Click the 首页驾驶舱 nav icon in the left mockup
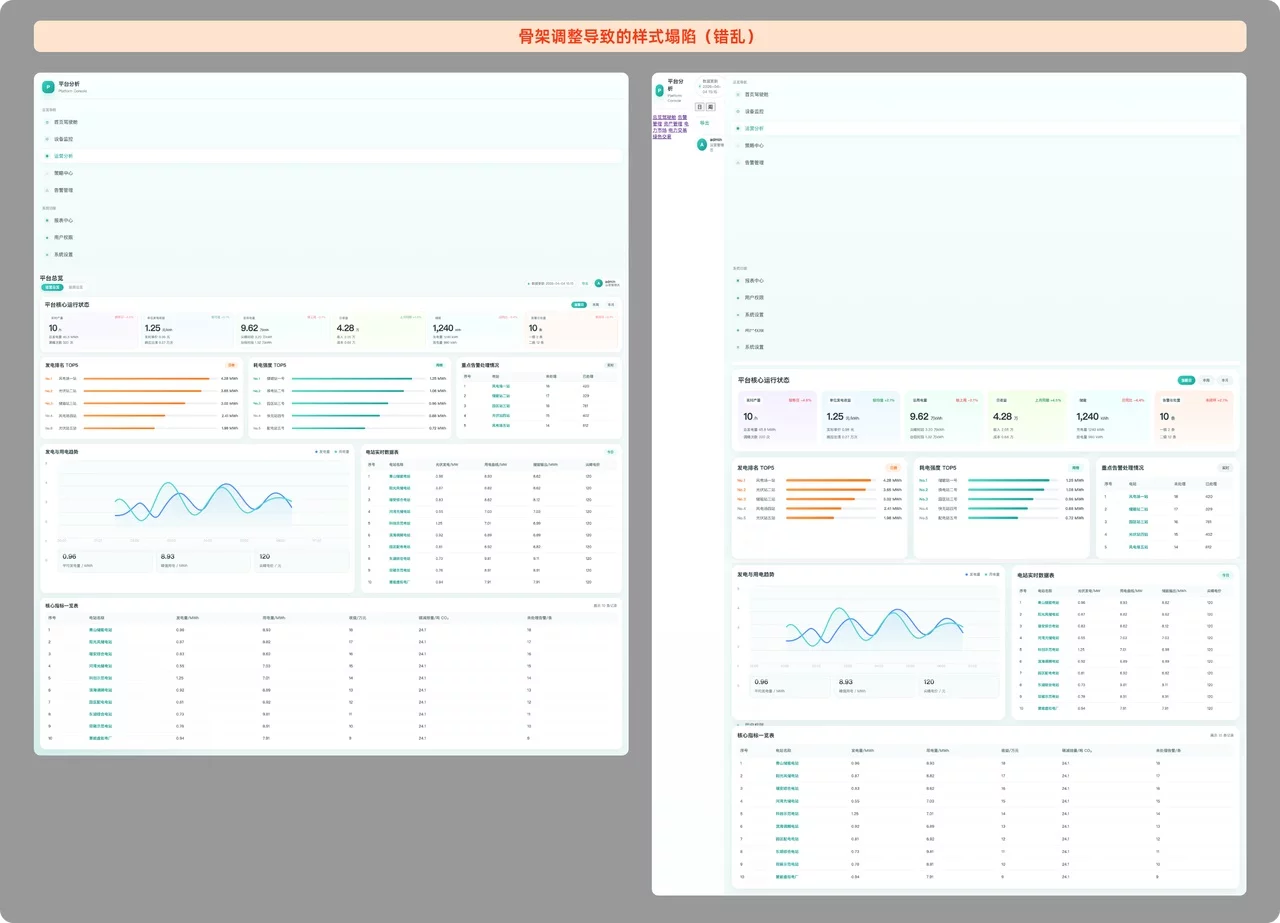The height and width of the screenshot is (923, 1280). (46, 122)
